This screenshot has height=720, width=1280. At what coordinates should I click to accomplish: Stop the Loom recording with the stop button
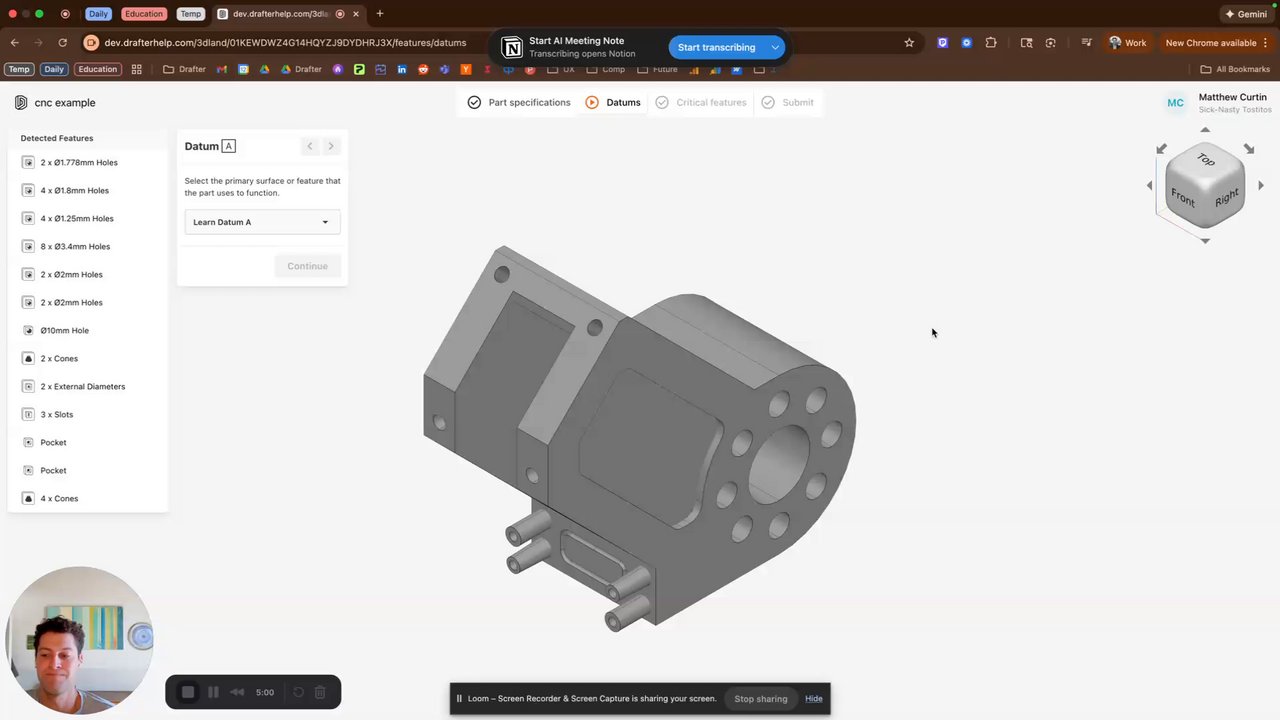coord(188,692)
